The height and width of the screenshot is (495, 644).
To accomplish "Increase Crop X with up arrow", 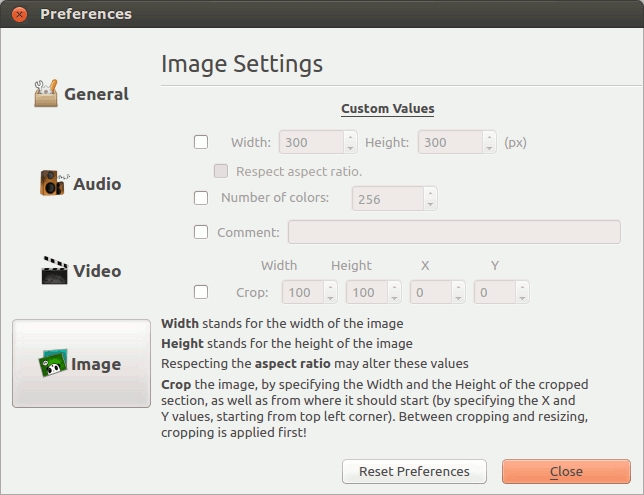I will tap(458, 287).
